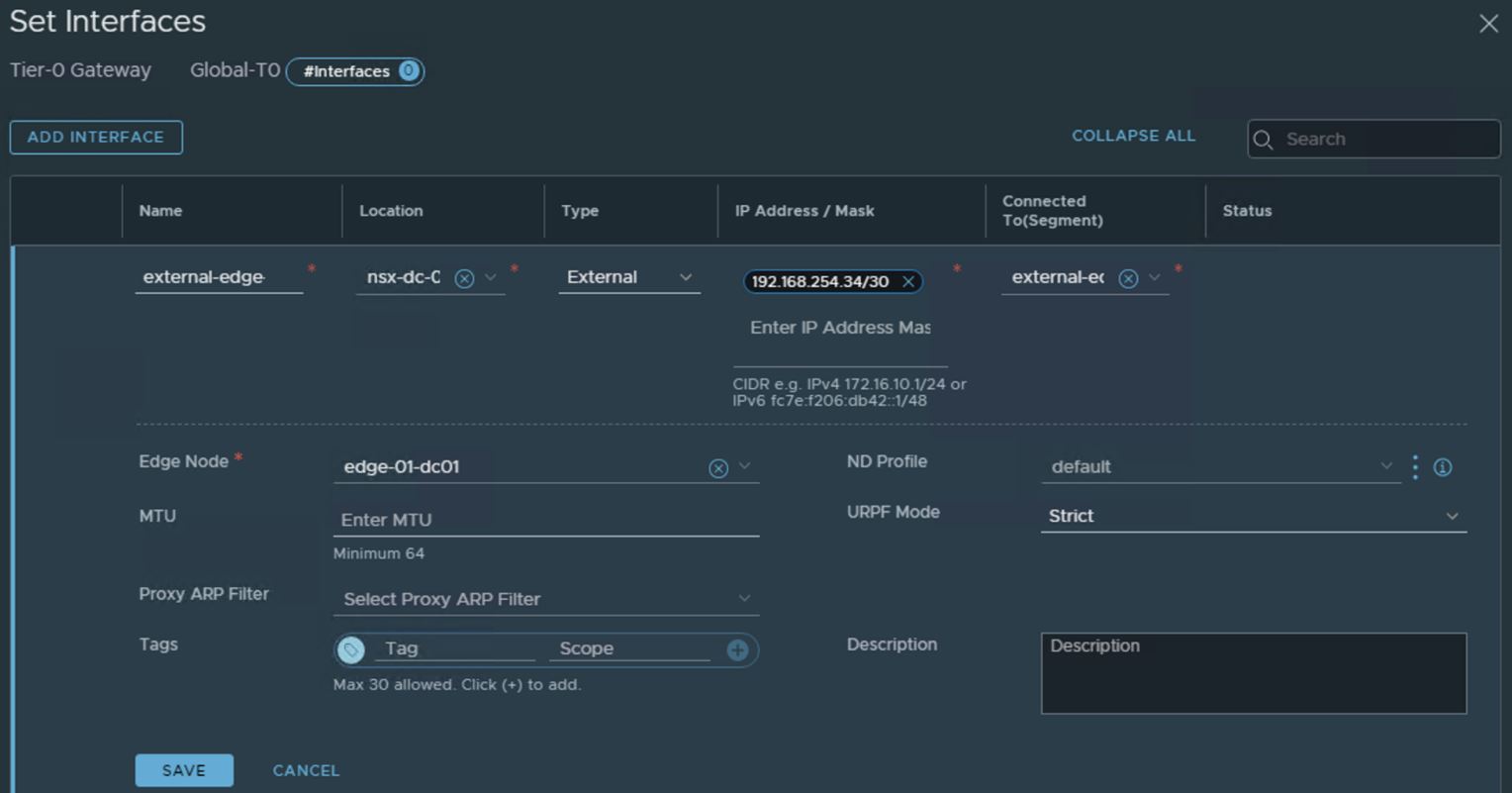The image size is (1512, 793).
Task: Click the plus icon to add tag
Action: click(x=737, y=649)
